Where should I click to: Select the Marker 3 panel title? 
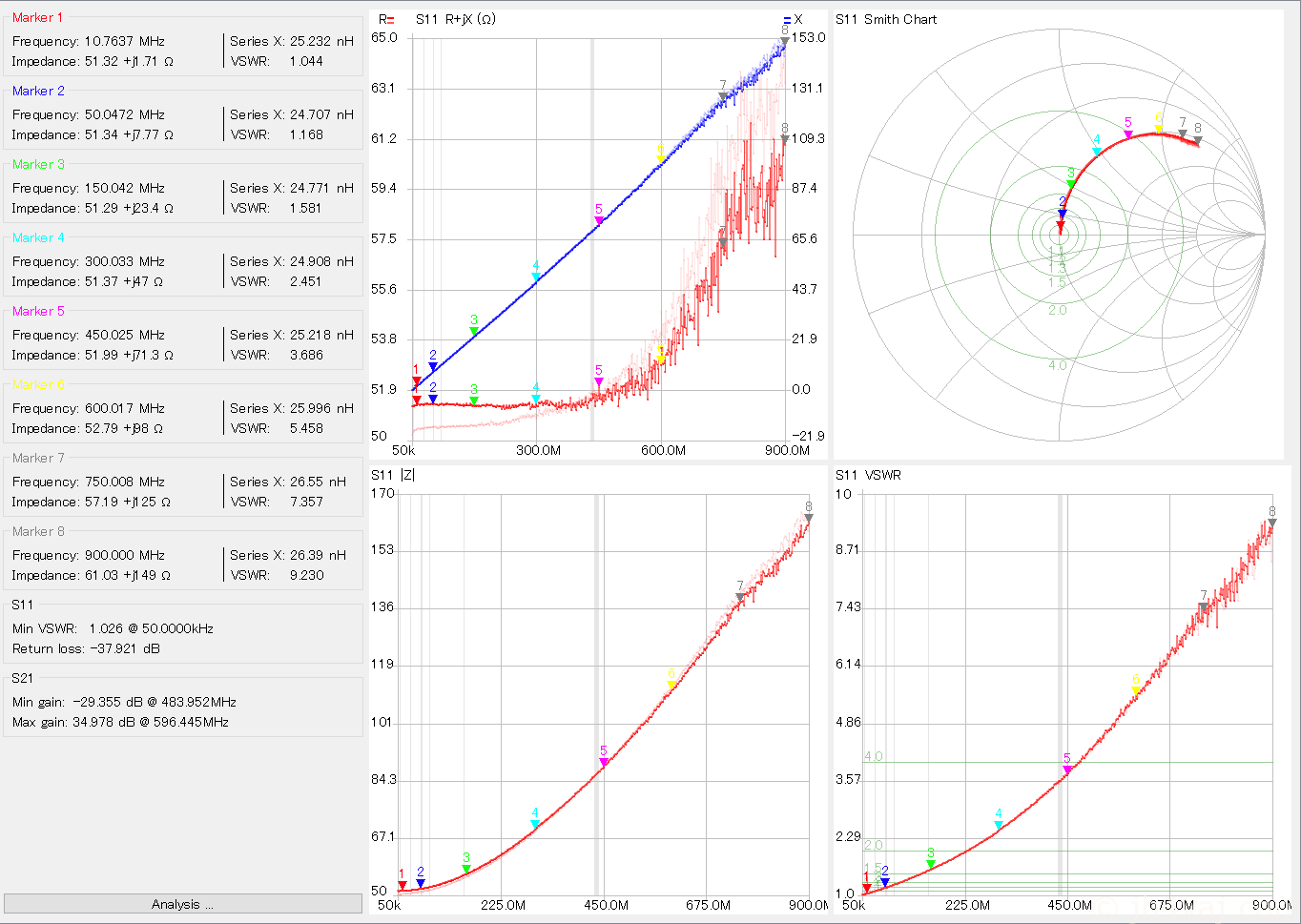[38, 164]
